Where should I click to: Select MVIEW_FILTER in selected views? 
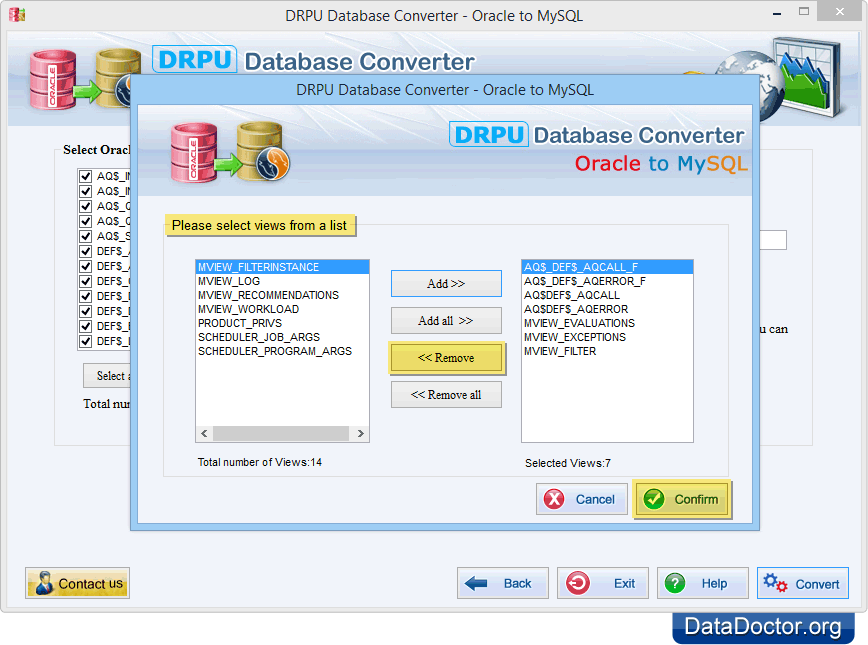click(607, 351)
